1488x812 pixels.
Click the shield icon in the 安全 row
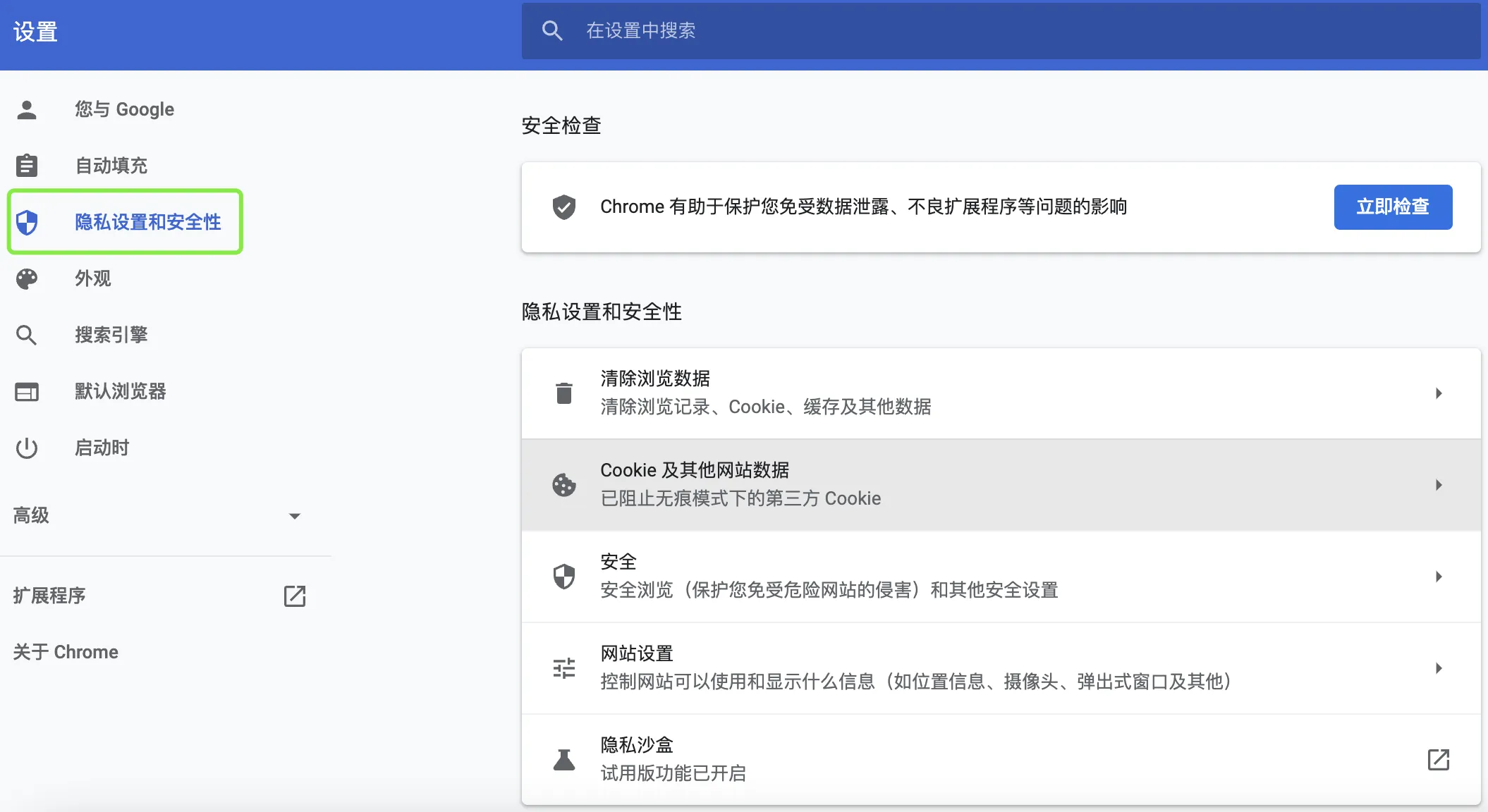564,577
